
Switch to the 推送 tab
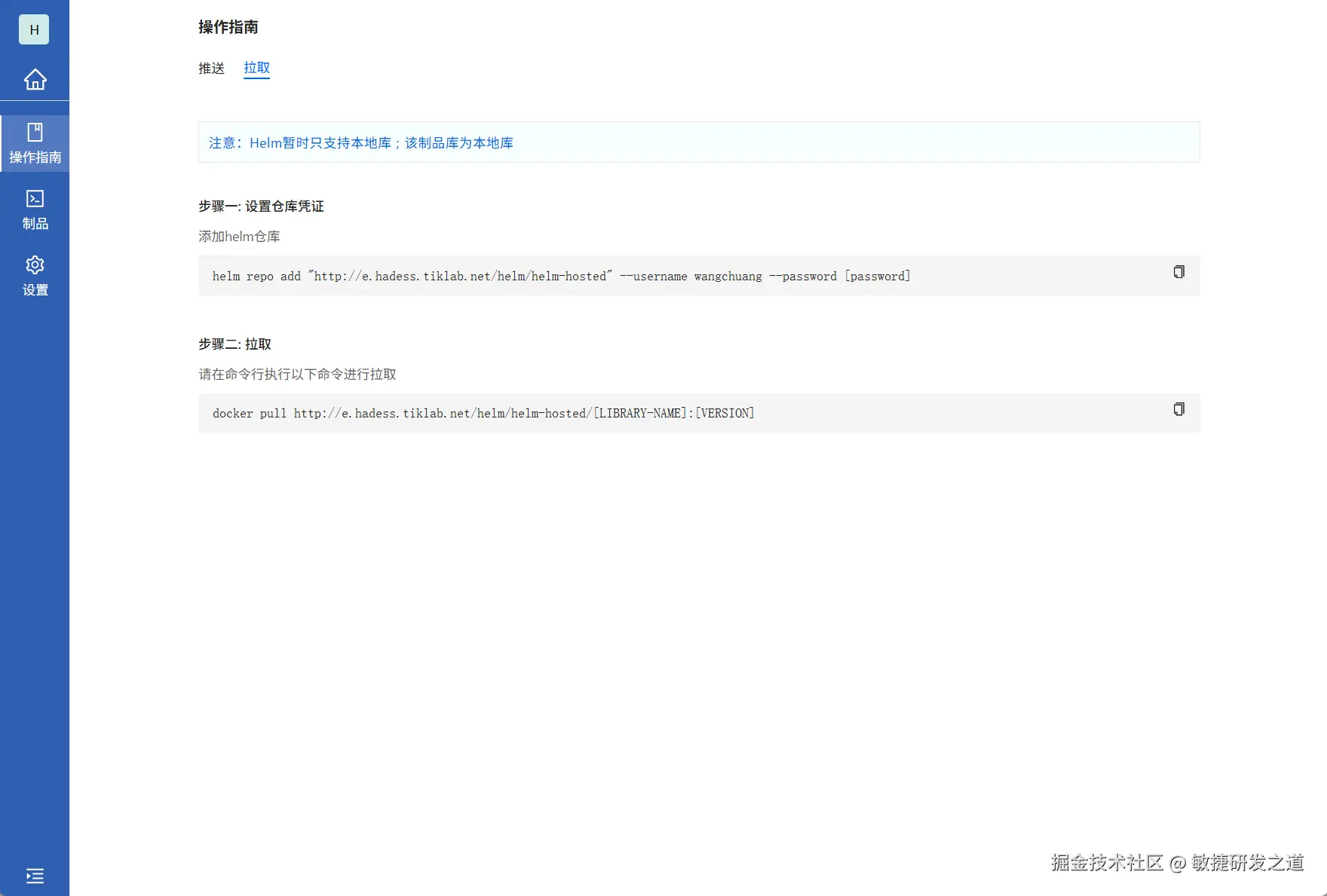click(211, 68)
